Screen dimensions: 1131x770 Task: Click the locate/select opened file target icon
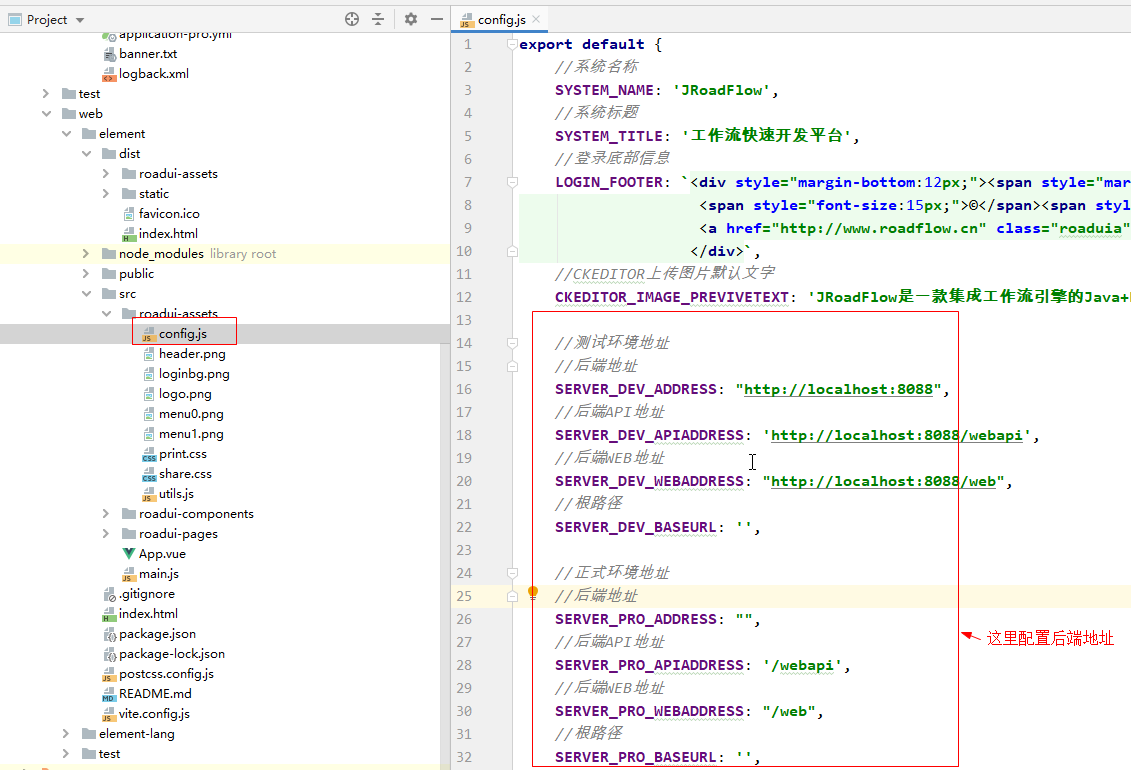(352, 19)
